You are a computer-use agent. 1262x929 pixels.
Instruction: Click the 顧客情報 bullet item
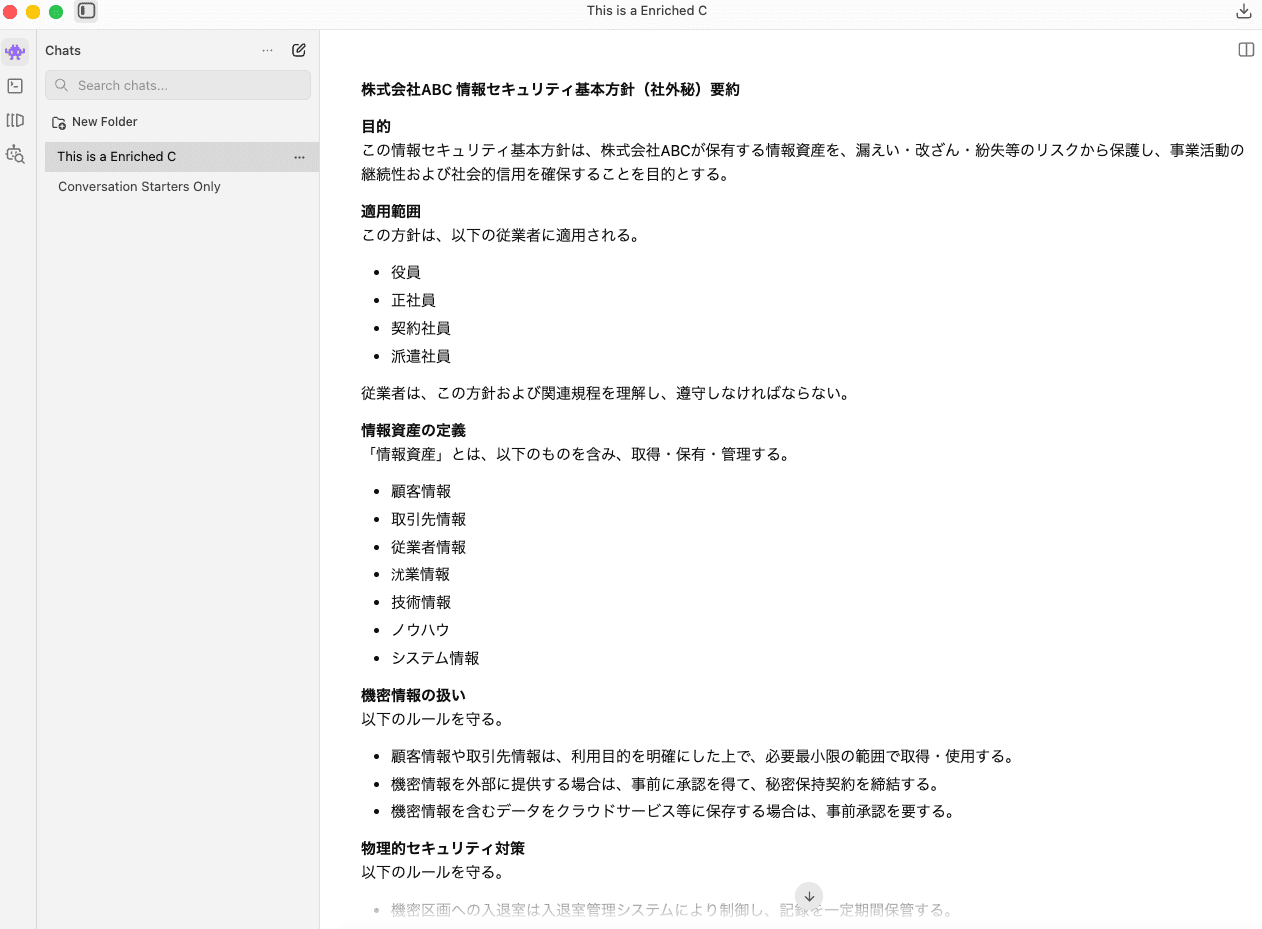[x=421, y=491]
